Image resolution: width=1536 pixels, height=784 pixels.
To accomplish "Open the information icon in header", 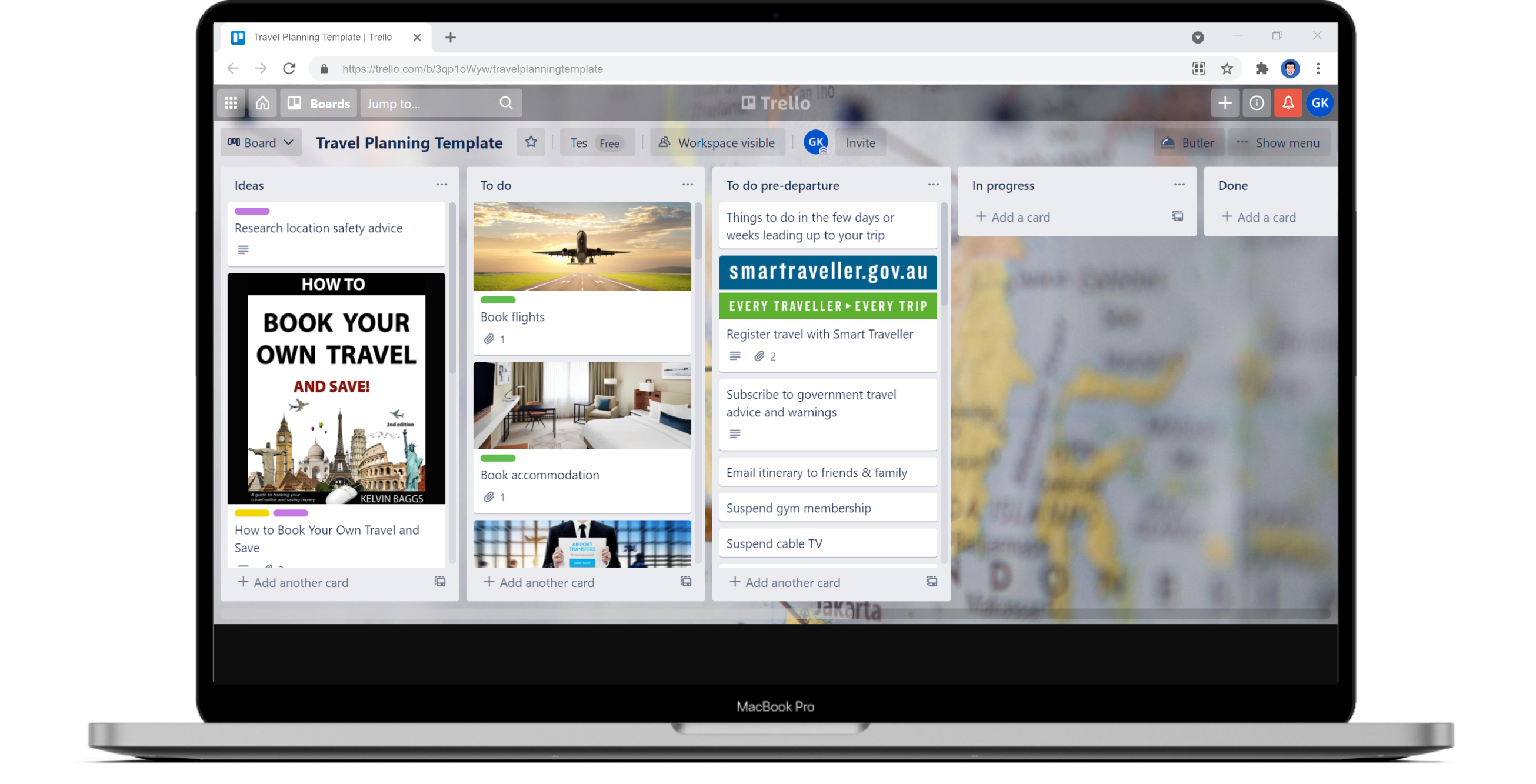I will (x=1257, y=103).
